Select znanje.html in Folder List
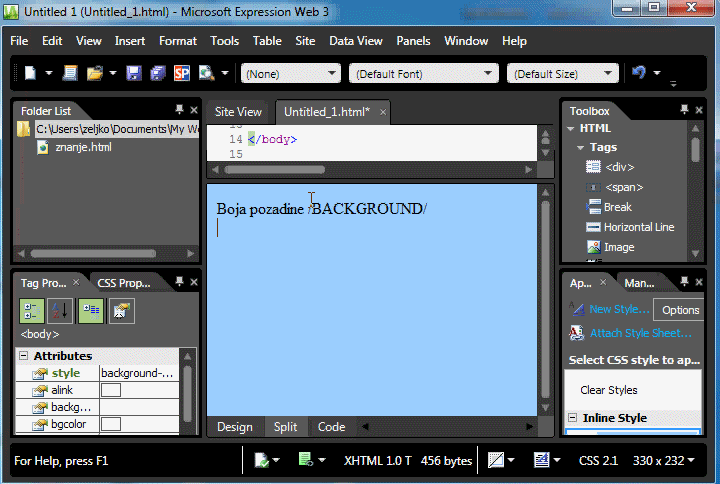The height and width of the screenshot is (484, 720). tap(83, 147)
